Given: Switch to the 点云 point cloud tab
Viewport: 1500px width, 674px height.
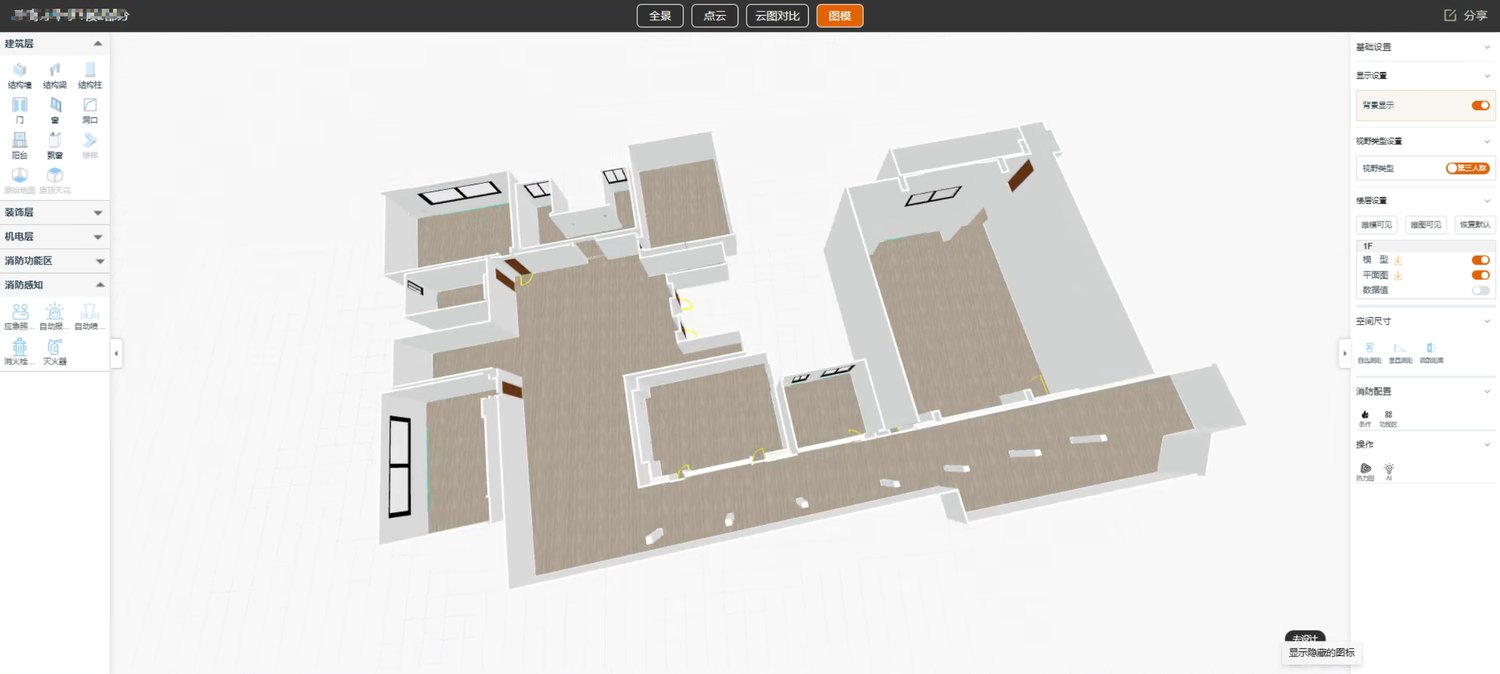Looking at the screenshot, I should pyautogui.click(x=715, y=16).
